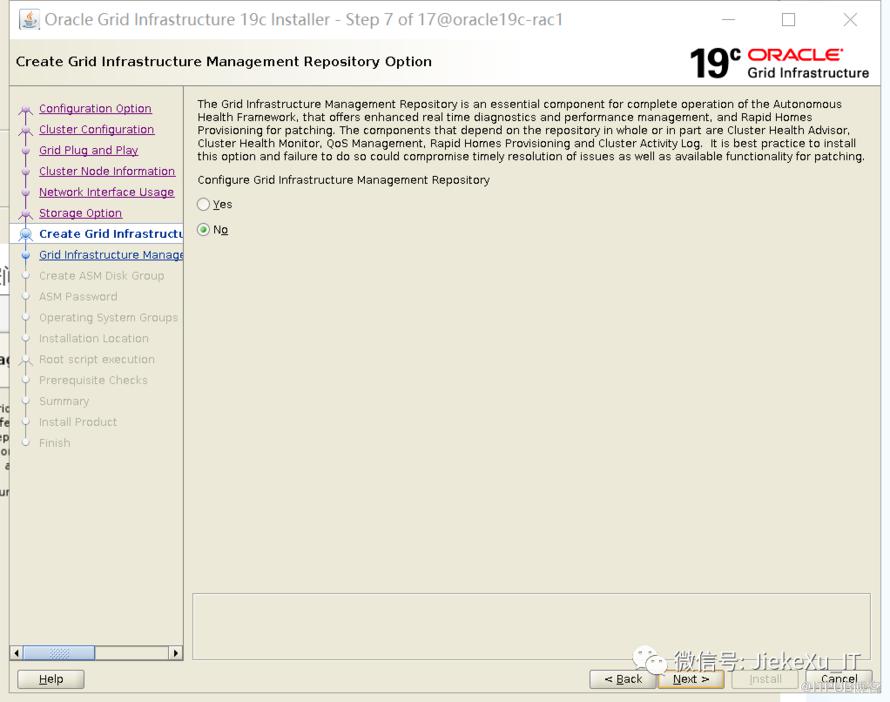Click the Configure Grid Infrastructure Management Repository label

(343, 180)
